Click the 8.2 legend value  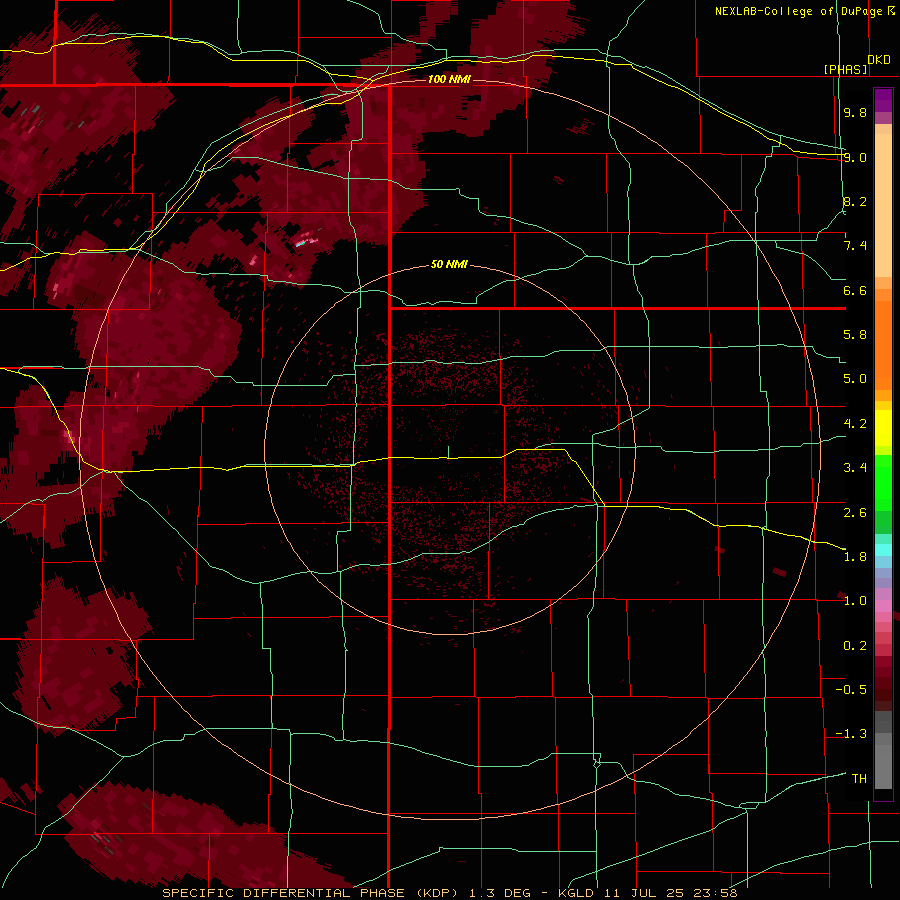[855, 201]
